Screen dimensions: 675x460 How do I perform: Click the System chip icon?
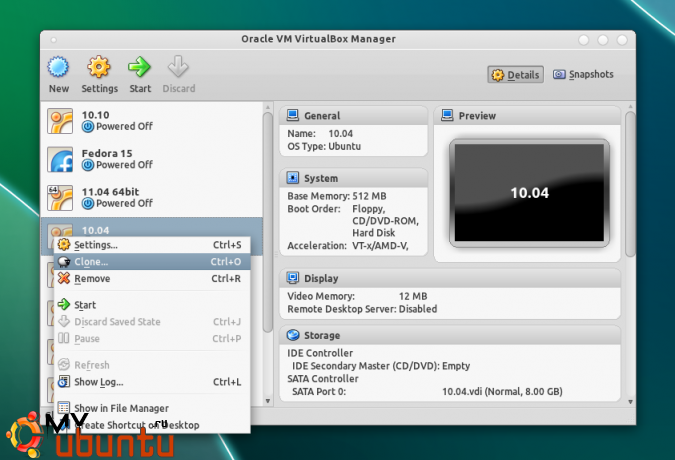(293, 178)
